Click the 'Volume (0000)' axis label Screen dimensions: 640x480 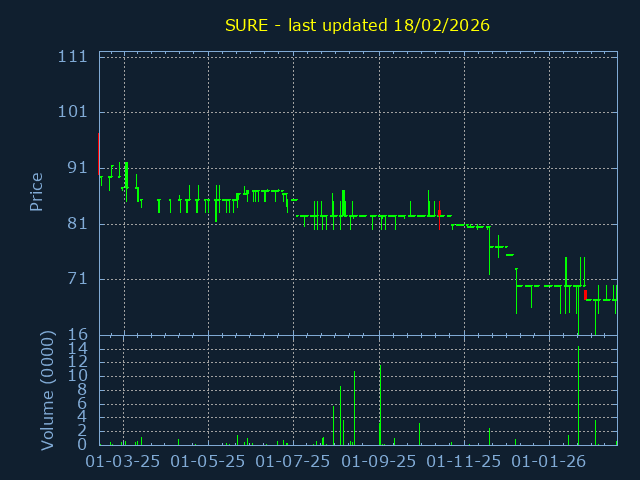(x=46, y=389)
